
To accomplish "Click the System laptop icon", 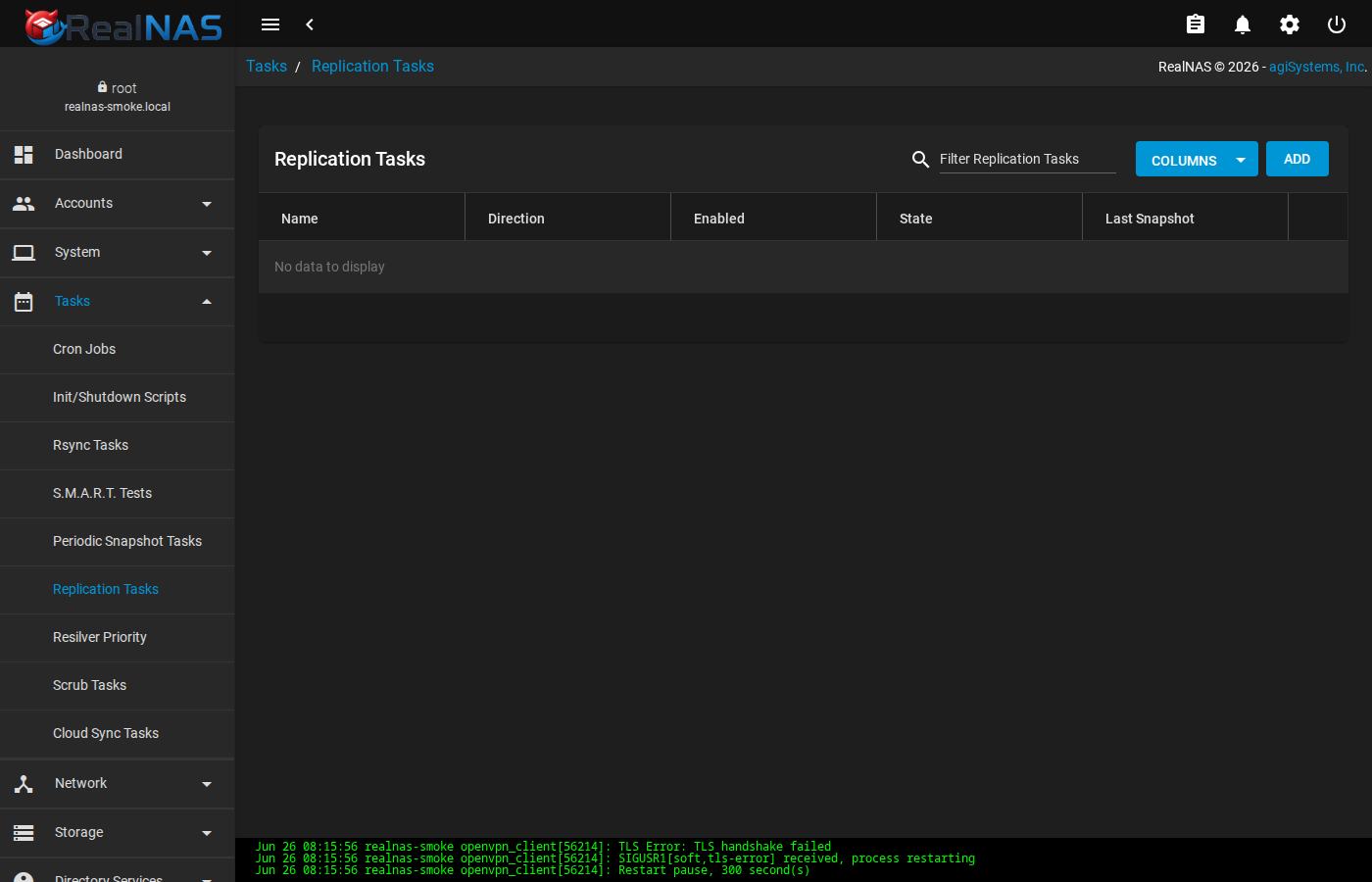I will 24,253.
